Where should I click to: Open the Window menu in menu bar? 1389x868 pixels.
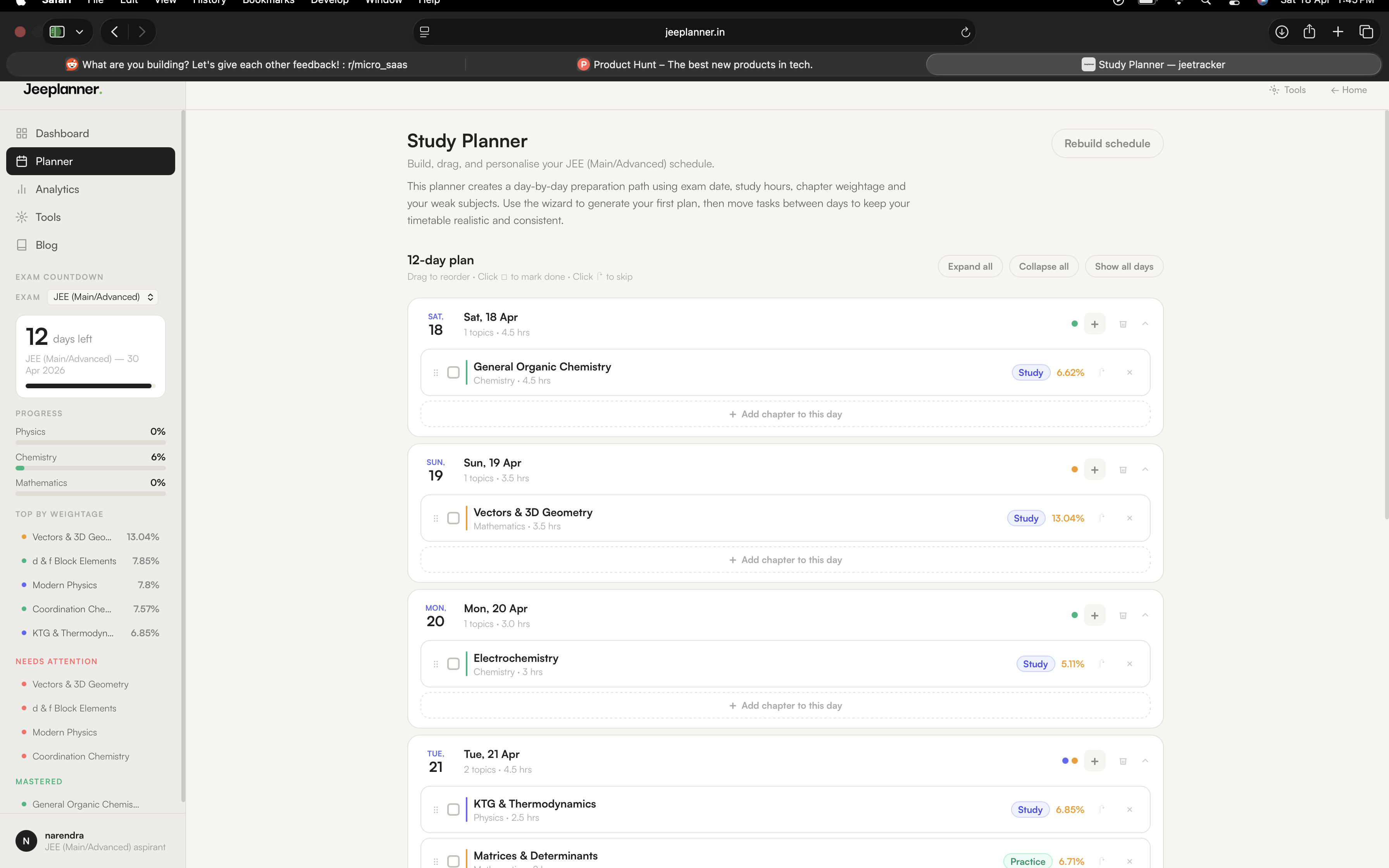click(x=383, y=2)
